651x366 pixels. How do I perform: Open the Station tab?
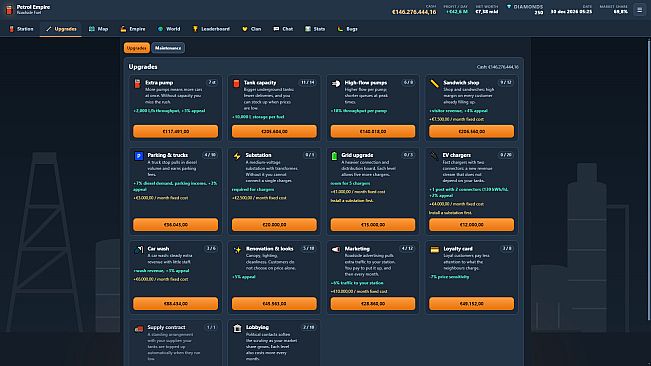click(x=21, y=29)
